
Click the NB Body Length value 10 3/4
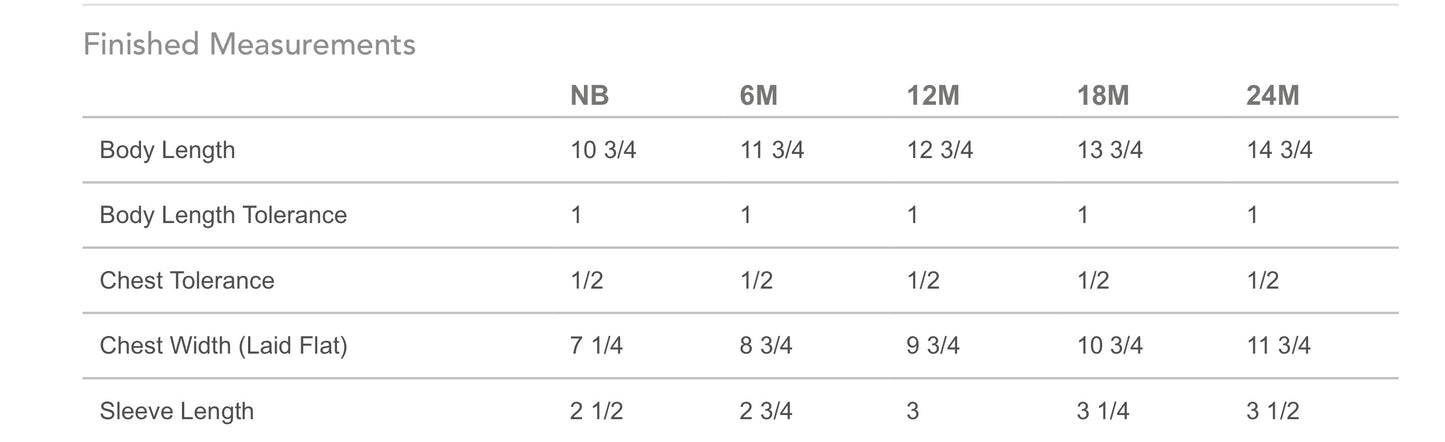point(603,150)
